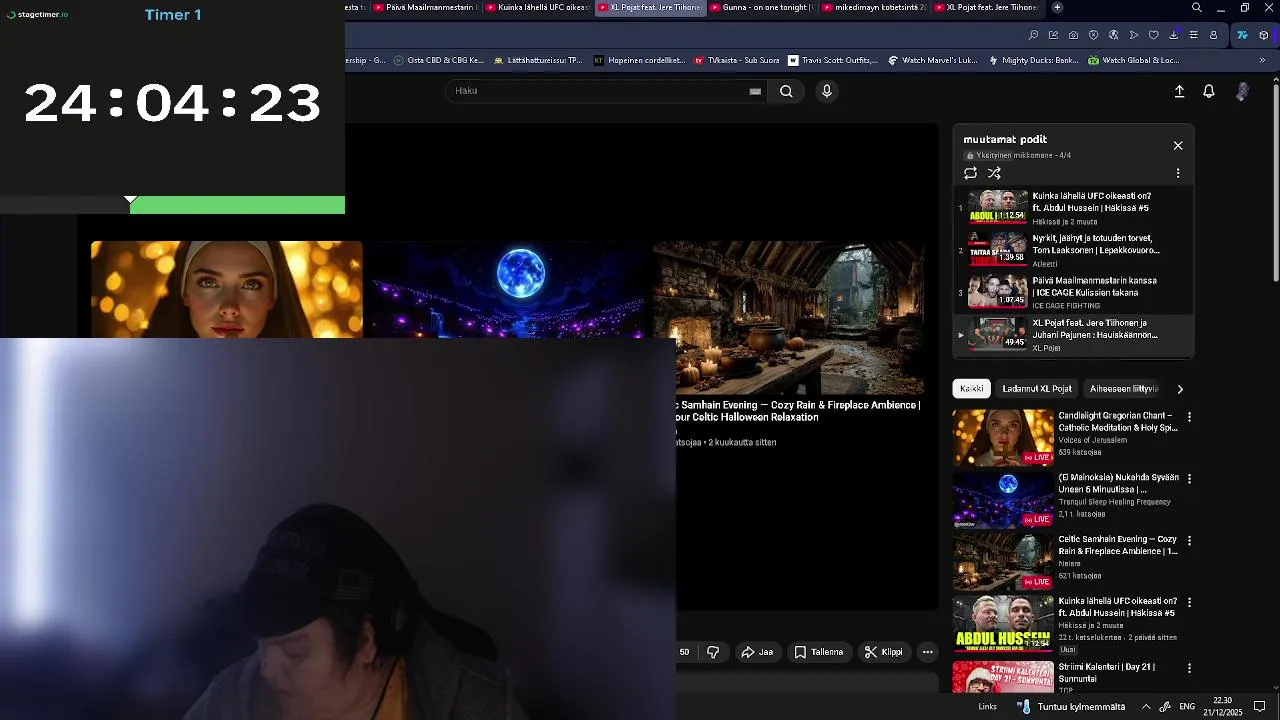Close the muutamat podit playlist panel
The width and height of the screenshot is (1280, 720).
1178,146
